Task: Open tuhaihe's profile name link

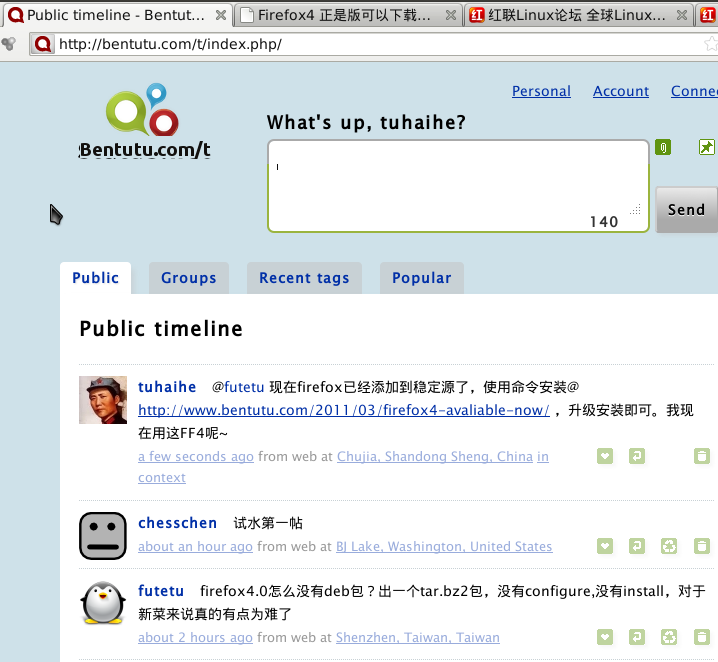Action: [167, 387]
